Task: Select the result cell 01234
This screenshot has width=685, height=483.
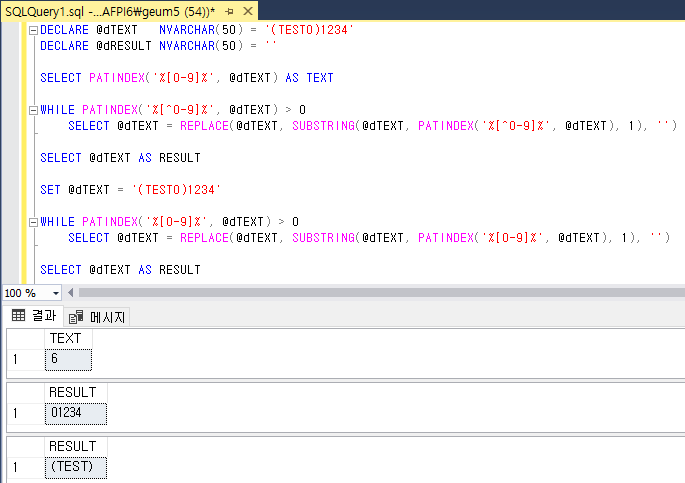Action: pos(76,413)
